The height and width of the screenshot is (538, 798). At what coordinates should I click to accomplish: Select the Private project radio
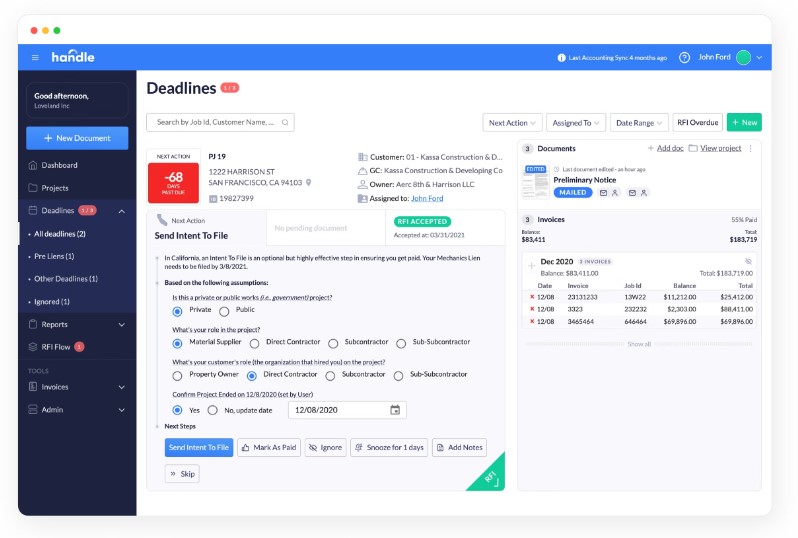(177, 312)
